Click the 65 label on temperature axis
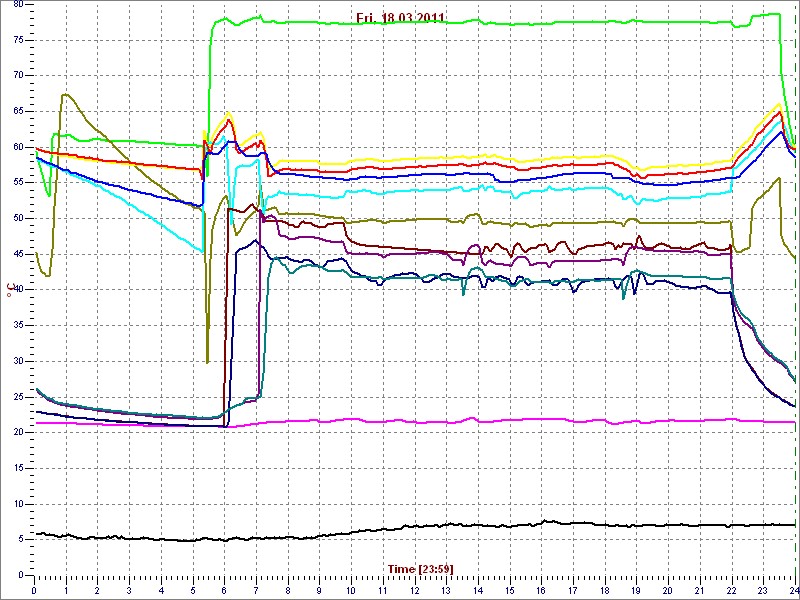800x600 pixels. [18, 111]
